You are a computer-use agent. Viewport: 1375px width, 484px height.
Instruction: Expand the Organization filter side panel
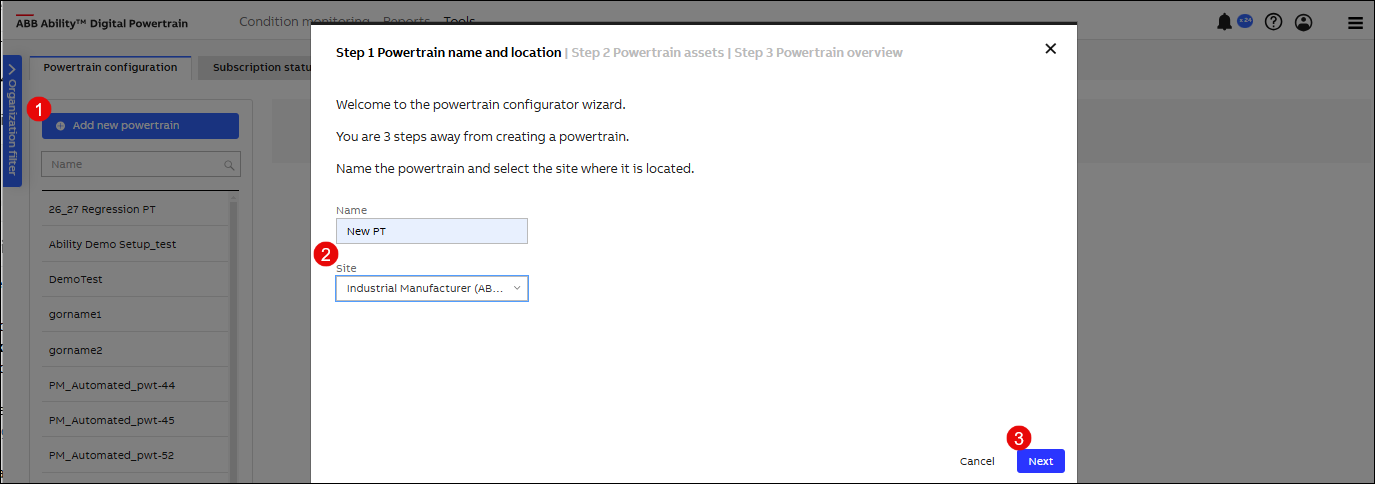[12, 120]
